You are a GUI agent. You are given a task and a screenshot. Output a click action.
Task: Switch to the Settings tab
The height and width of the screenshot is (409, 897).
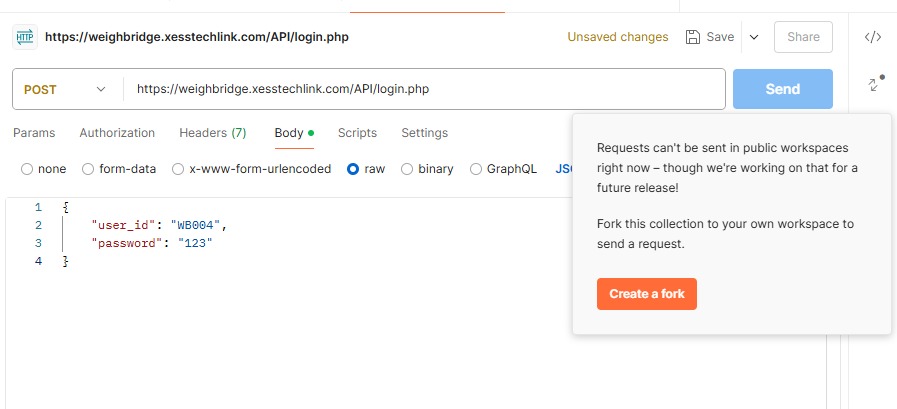(424, 133)
